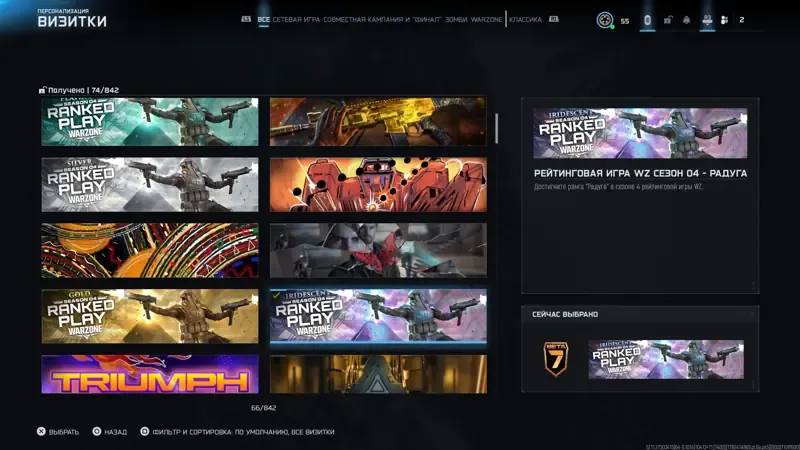Image resolution: width=800 pixels, height=450 pixels.
Task: Select the WARZONE tab
Action: tap(486, 20)
